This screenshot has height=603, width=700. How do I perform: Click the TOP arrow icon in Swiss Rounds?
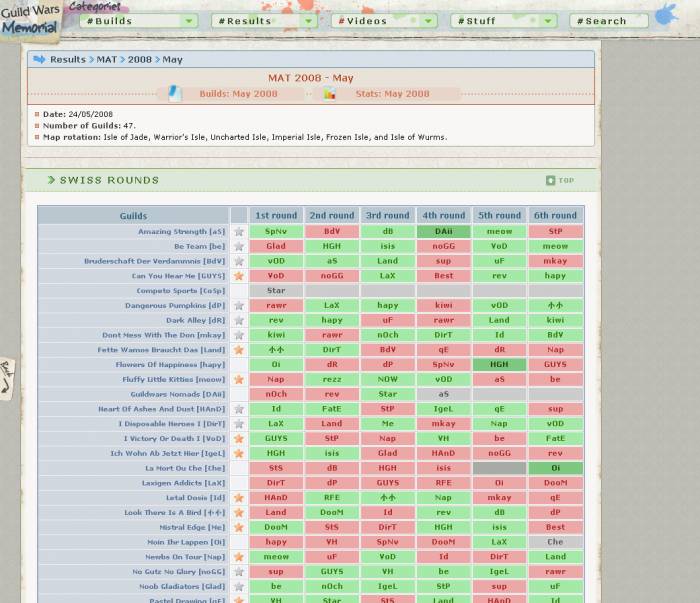point(550,180)
